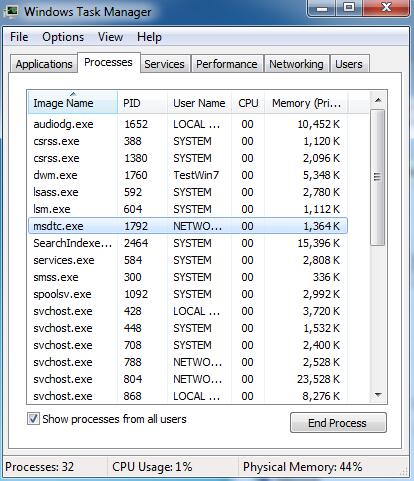Click Physical Memory: 44% status entry
Screen dimensions: 414x481
(x=303, y=467)
